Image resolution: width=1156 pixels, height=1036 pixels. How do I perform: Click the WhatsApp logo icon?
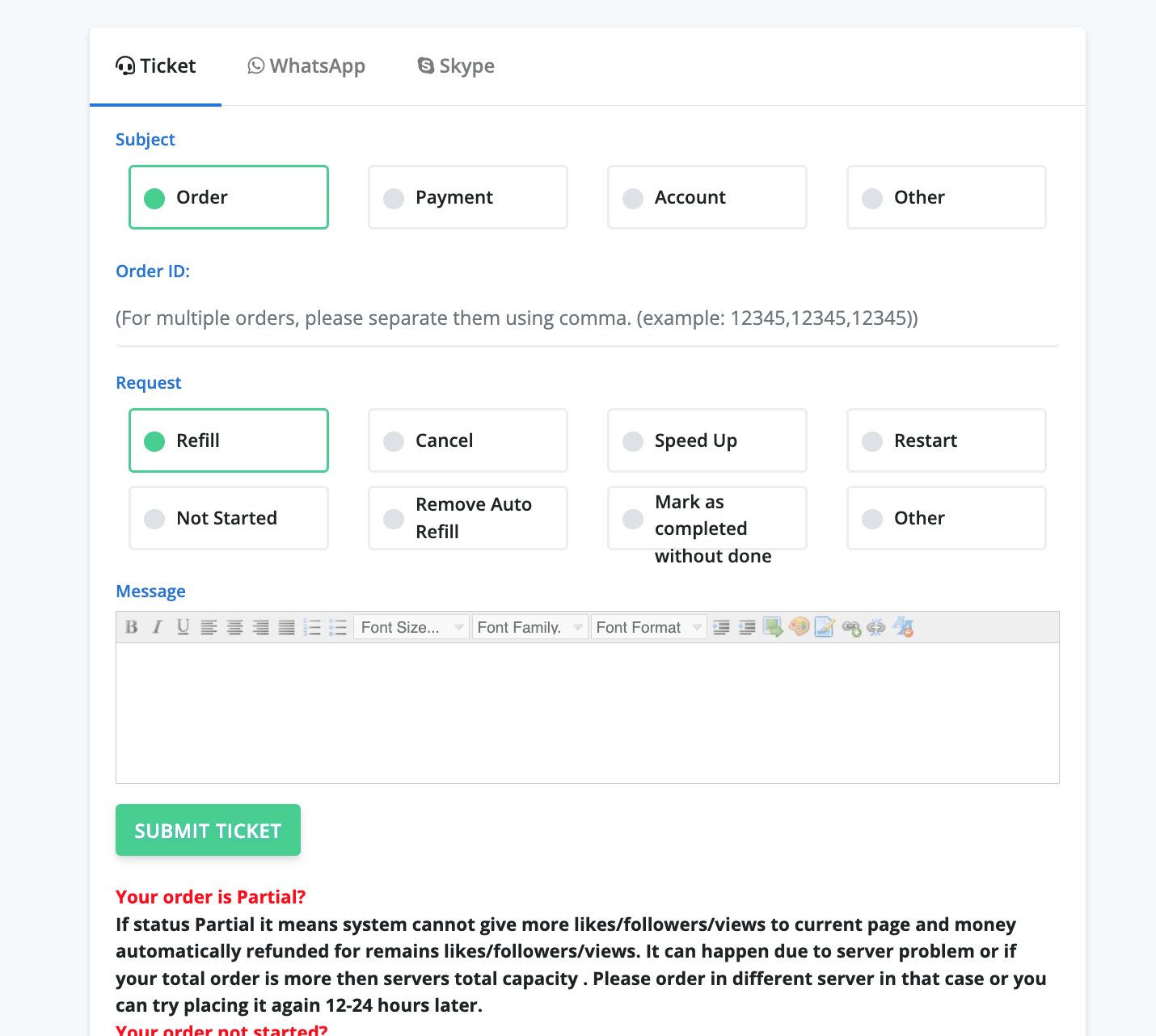tap(256, 65)
